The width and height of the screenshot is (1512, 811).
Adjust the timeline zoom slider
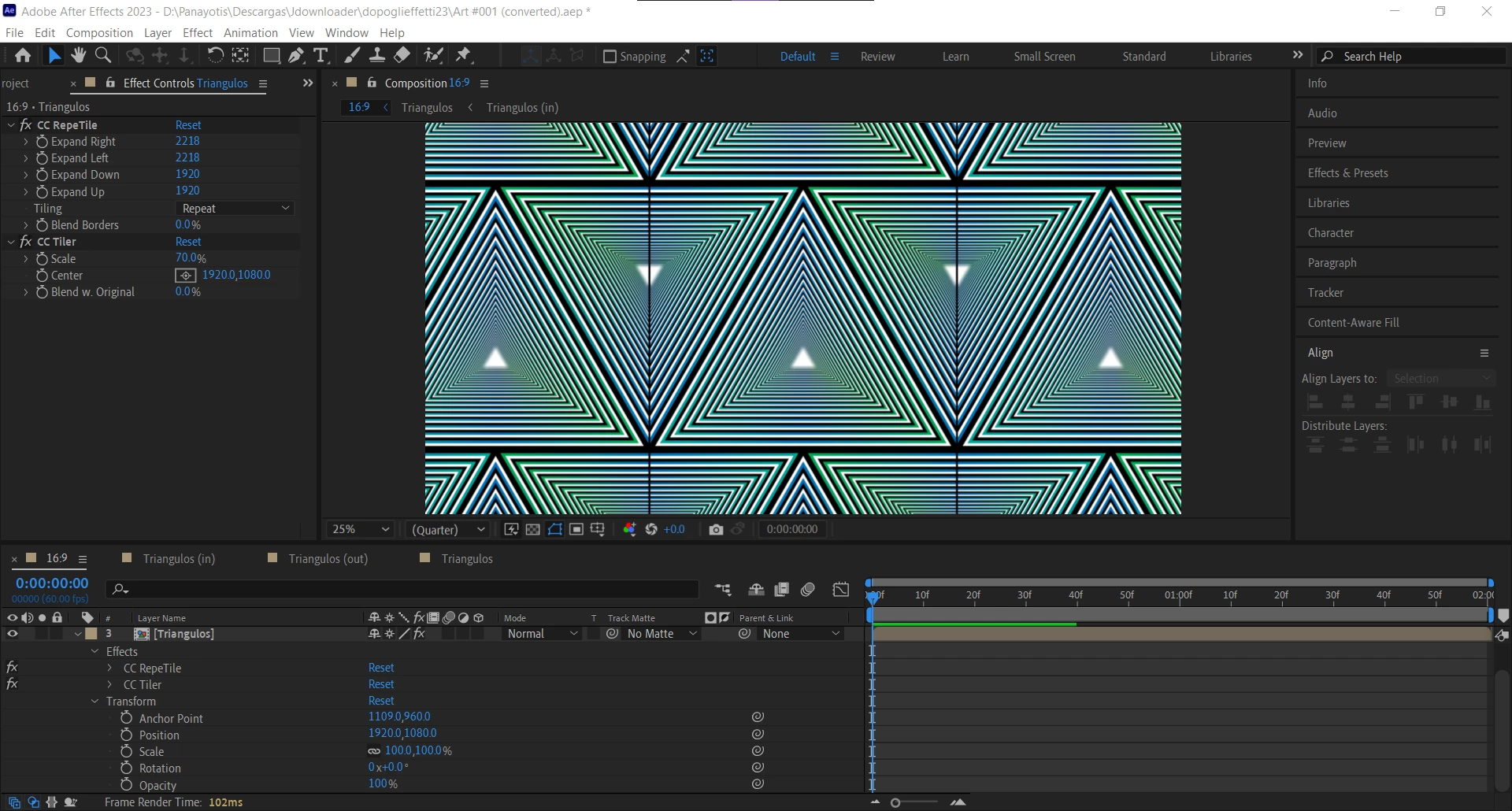pyautogui.click(x=895, y=802)
